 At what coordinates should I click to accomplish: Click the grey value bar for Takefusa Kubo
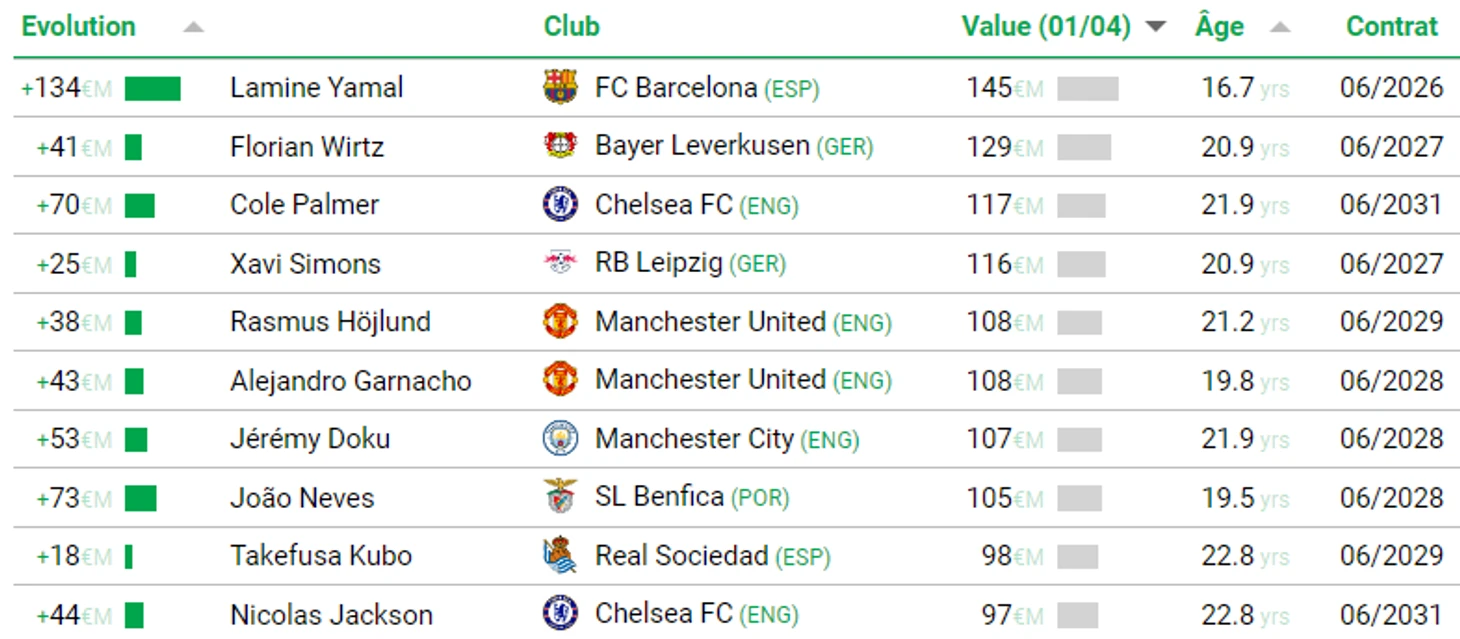[x=1077, y=556]
